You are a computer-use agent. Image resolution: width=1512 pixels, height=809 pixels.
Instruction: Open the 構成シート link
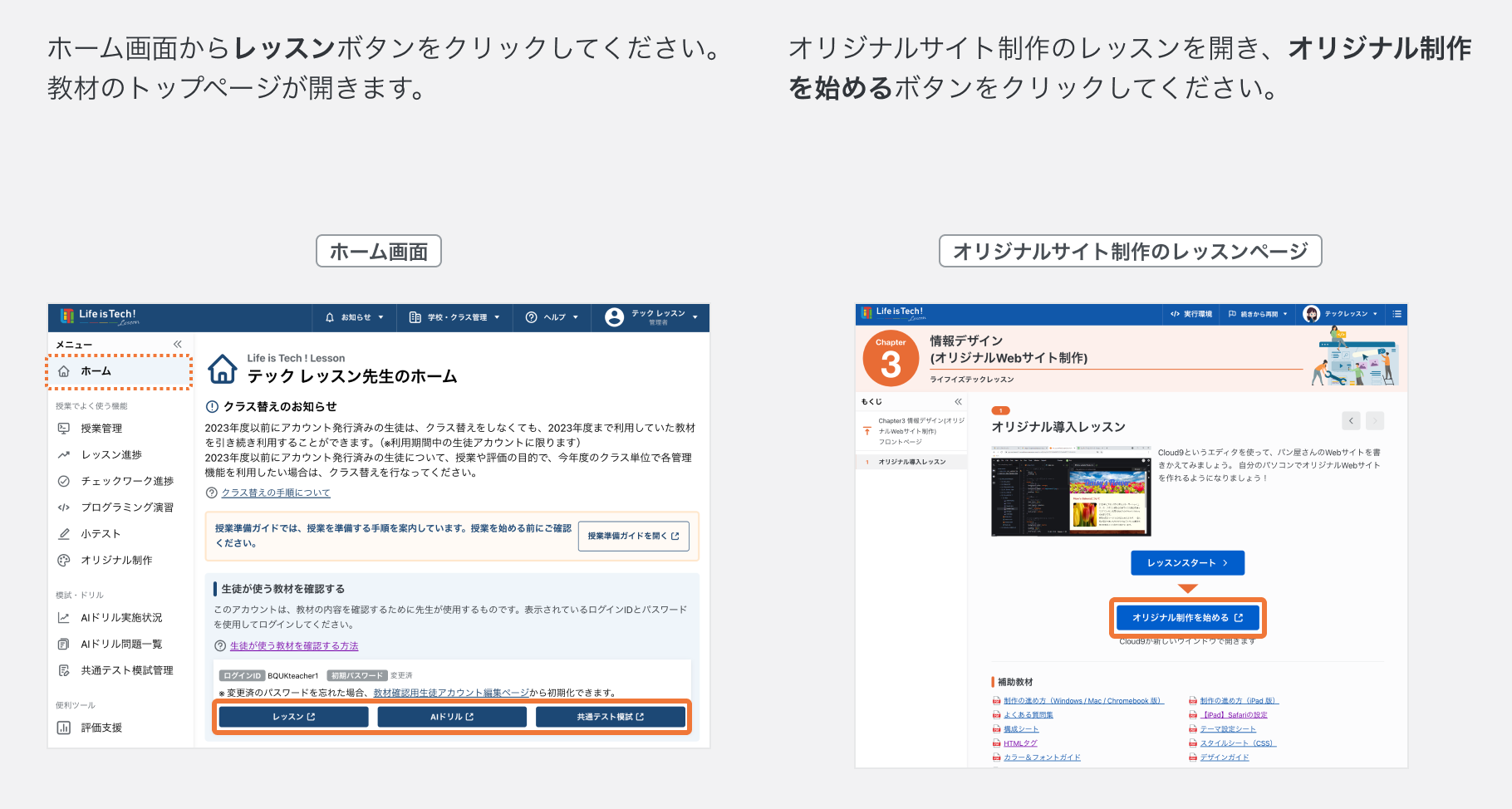(x=1021, y=729)
